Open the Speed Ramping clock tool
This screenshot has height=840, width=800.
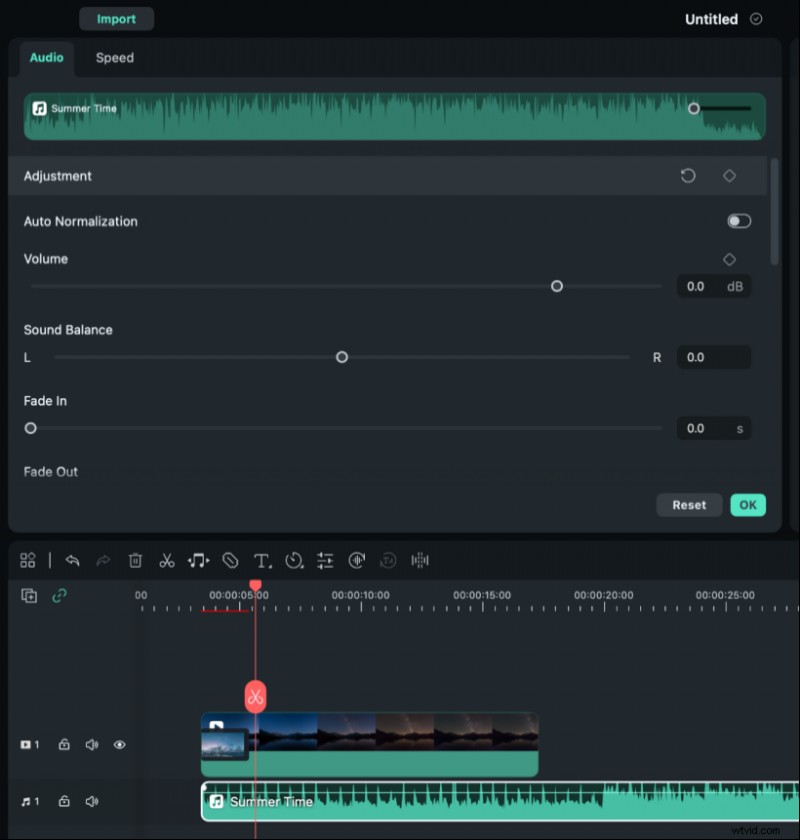(x=294, y=560)
